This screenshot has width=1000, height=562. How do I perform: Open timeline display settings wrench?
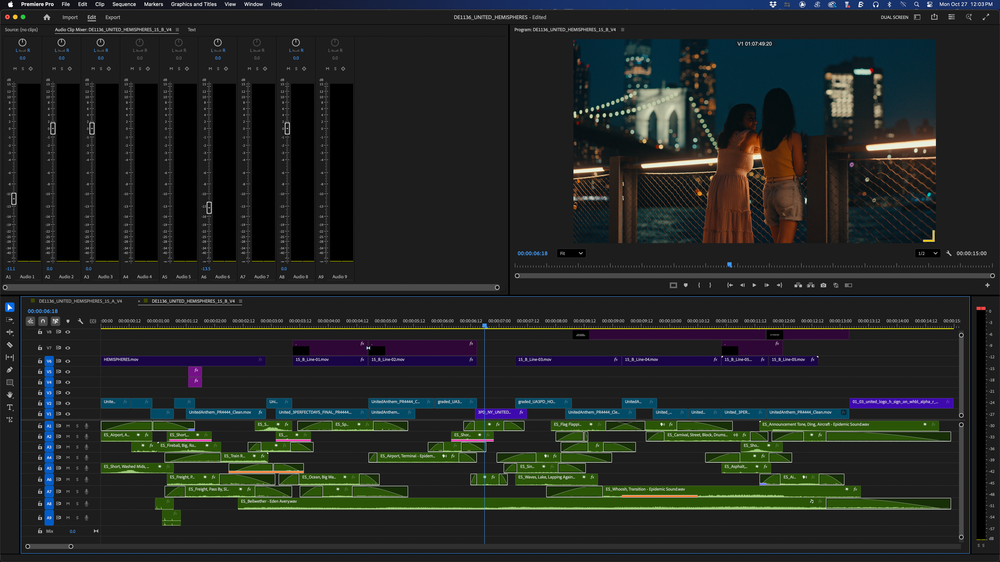80,322
